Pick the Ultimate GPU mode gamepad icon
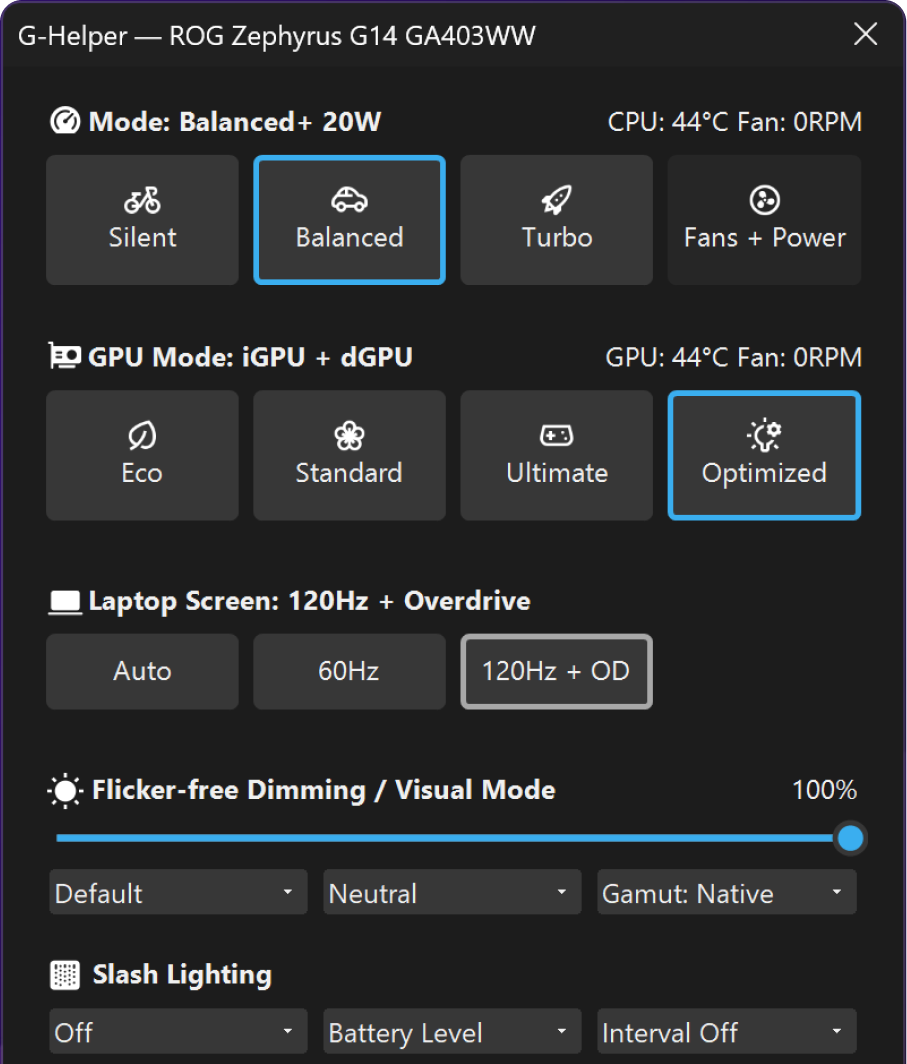The image size is (907, 1064). point(556,455)
